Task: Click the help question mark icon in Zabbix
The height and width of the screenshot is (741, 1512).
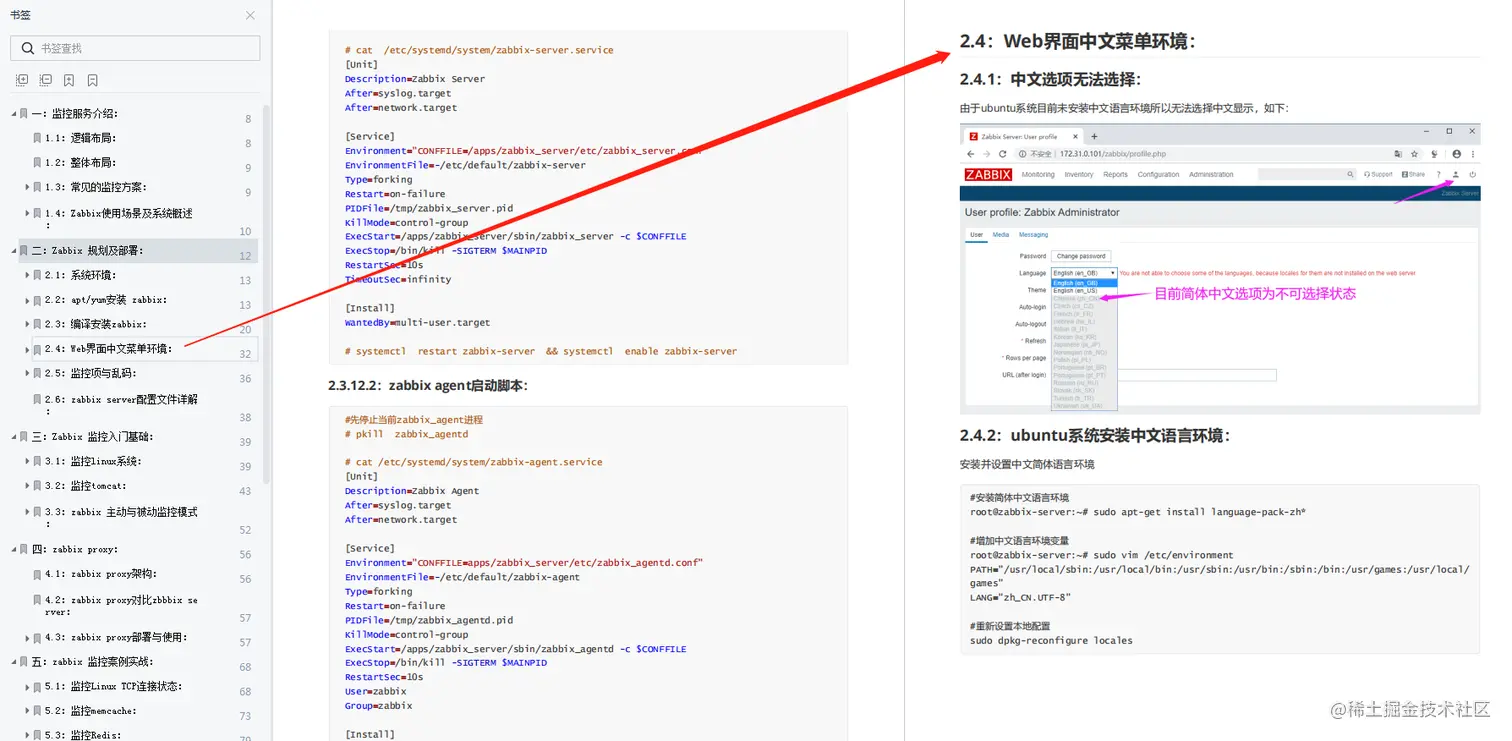Action: (x=1438, y=174)
